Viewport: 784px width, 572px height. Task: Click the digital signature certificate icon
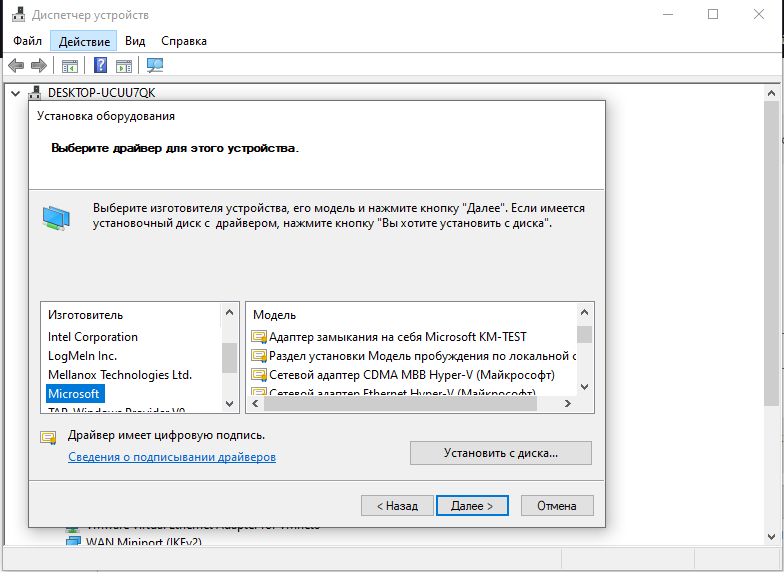(x=48, y=438)
